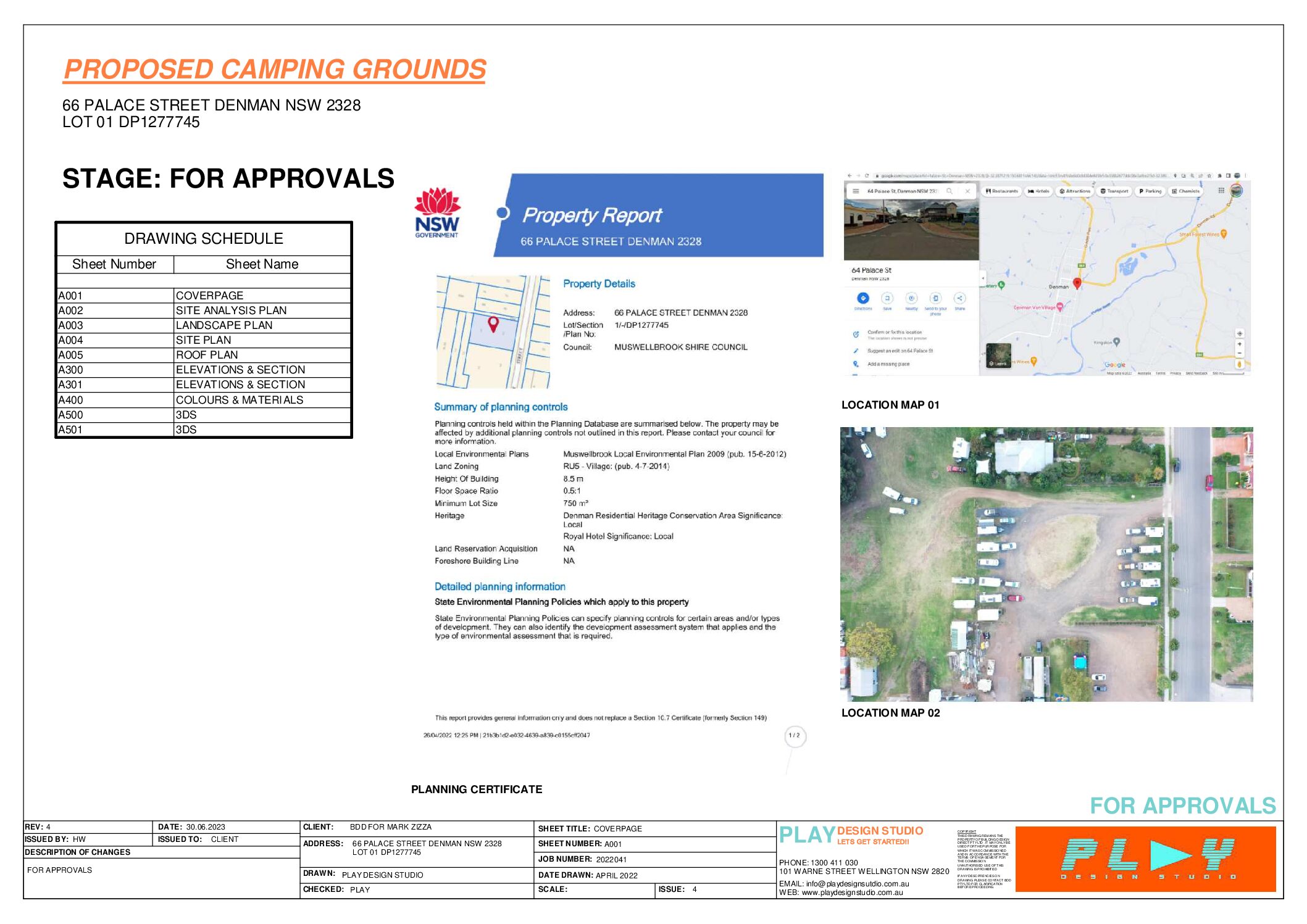Viewport: 1307px width, 924px height.
Task: Click the Detailed planning information heading
Action: [499, 586]
